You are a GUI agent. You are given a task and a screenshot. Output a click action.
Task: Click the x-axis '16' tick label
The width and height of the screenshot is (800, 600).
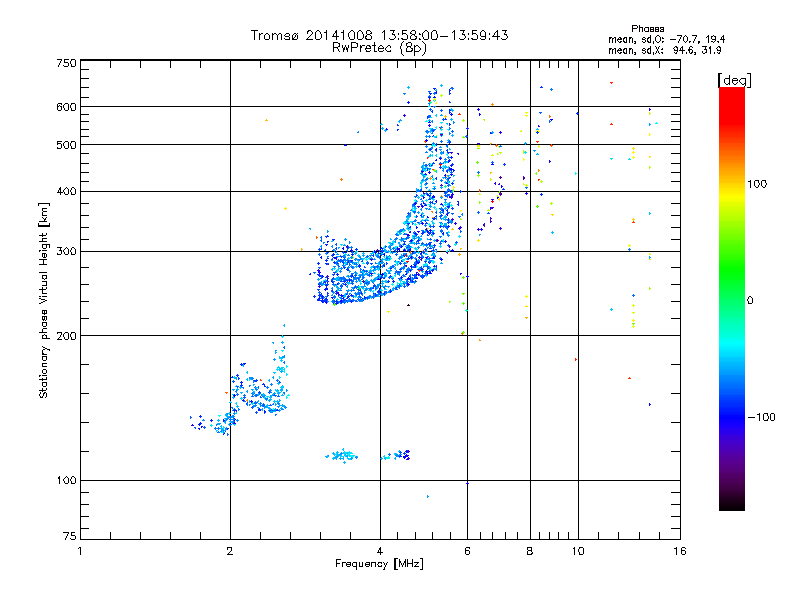pos(680,551)
